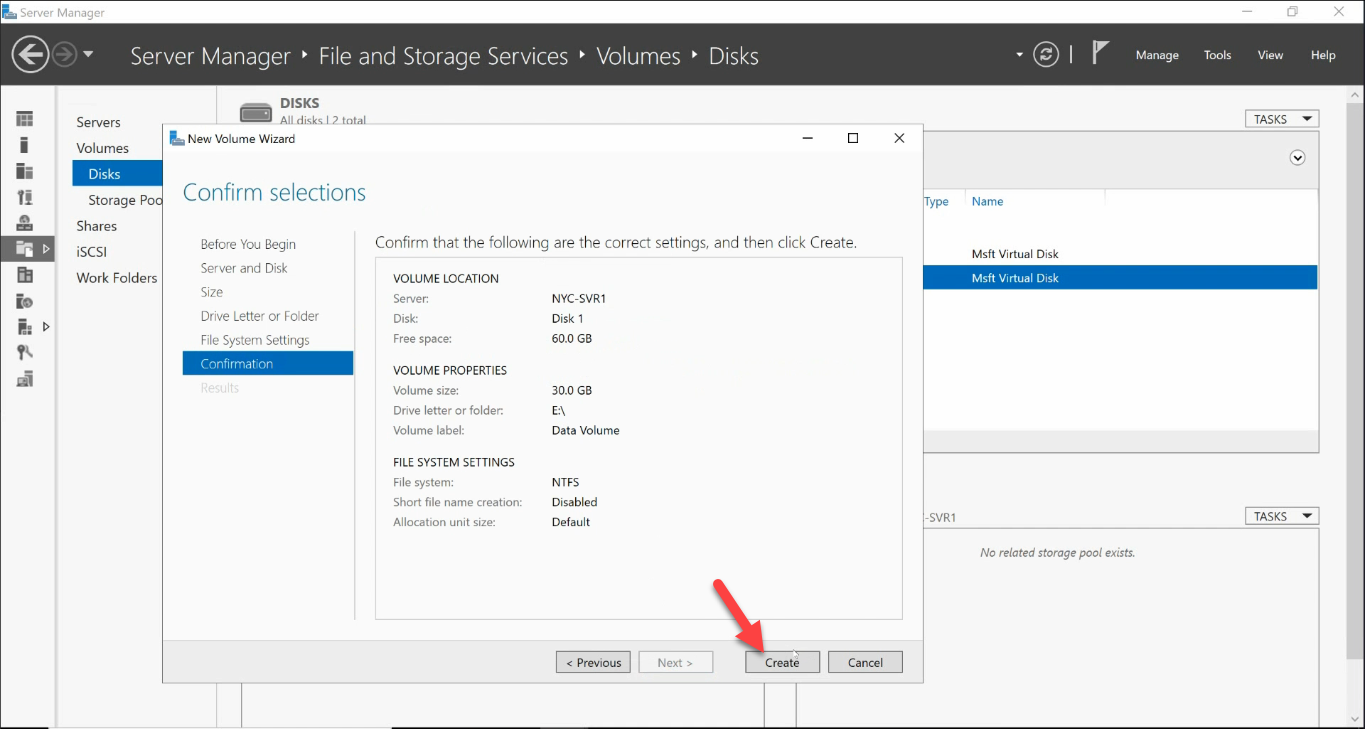Viewport: 1365px width, 729px height.
Task: Select iSCSI in the navigation pane
Action: tap(91, 252)
